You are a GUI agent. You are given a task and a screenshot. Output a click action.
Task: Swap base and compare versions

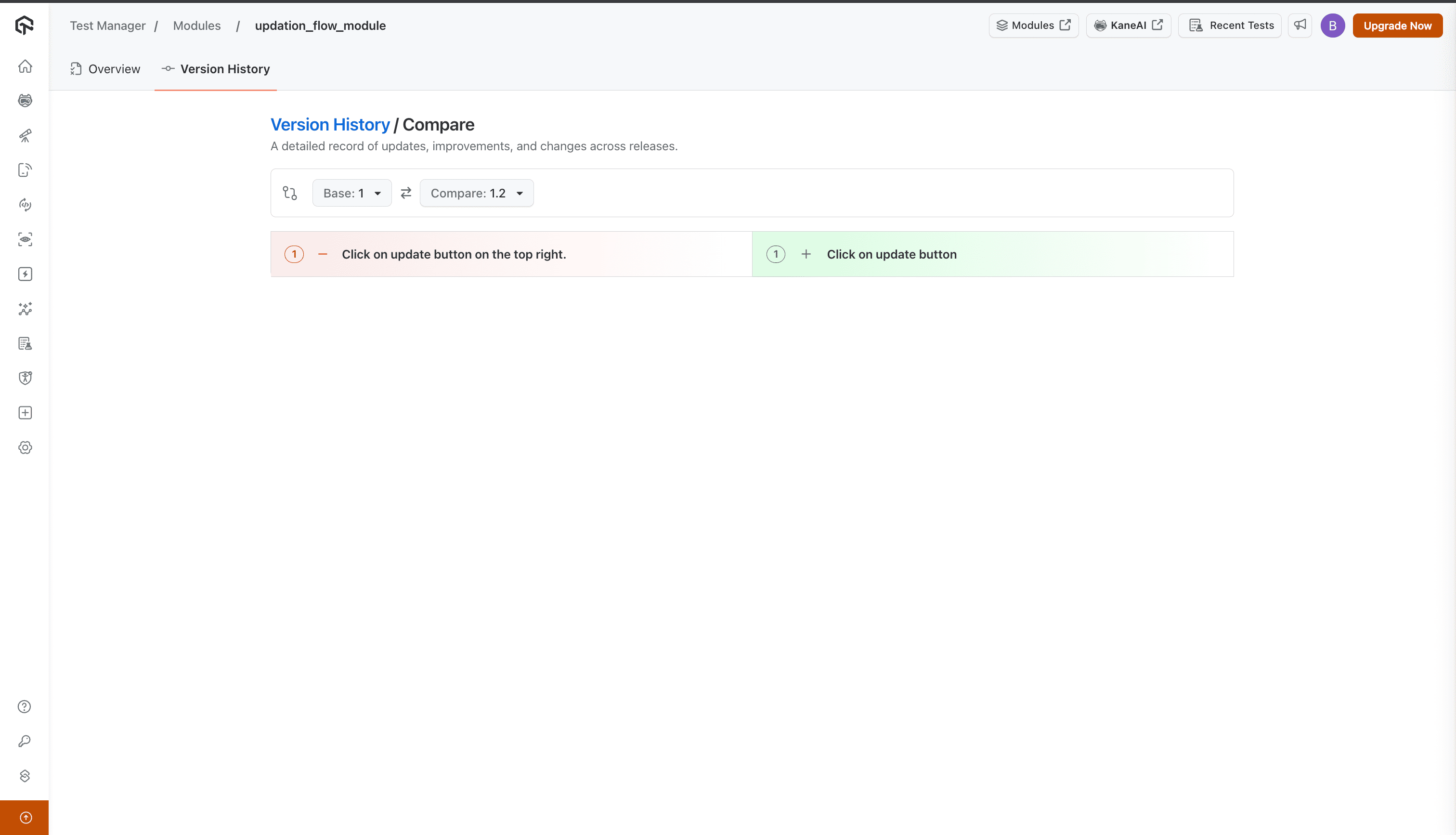tap(406, 193)
